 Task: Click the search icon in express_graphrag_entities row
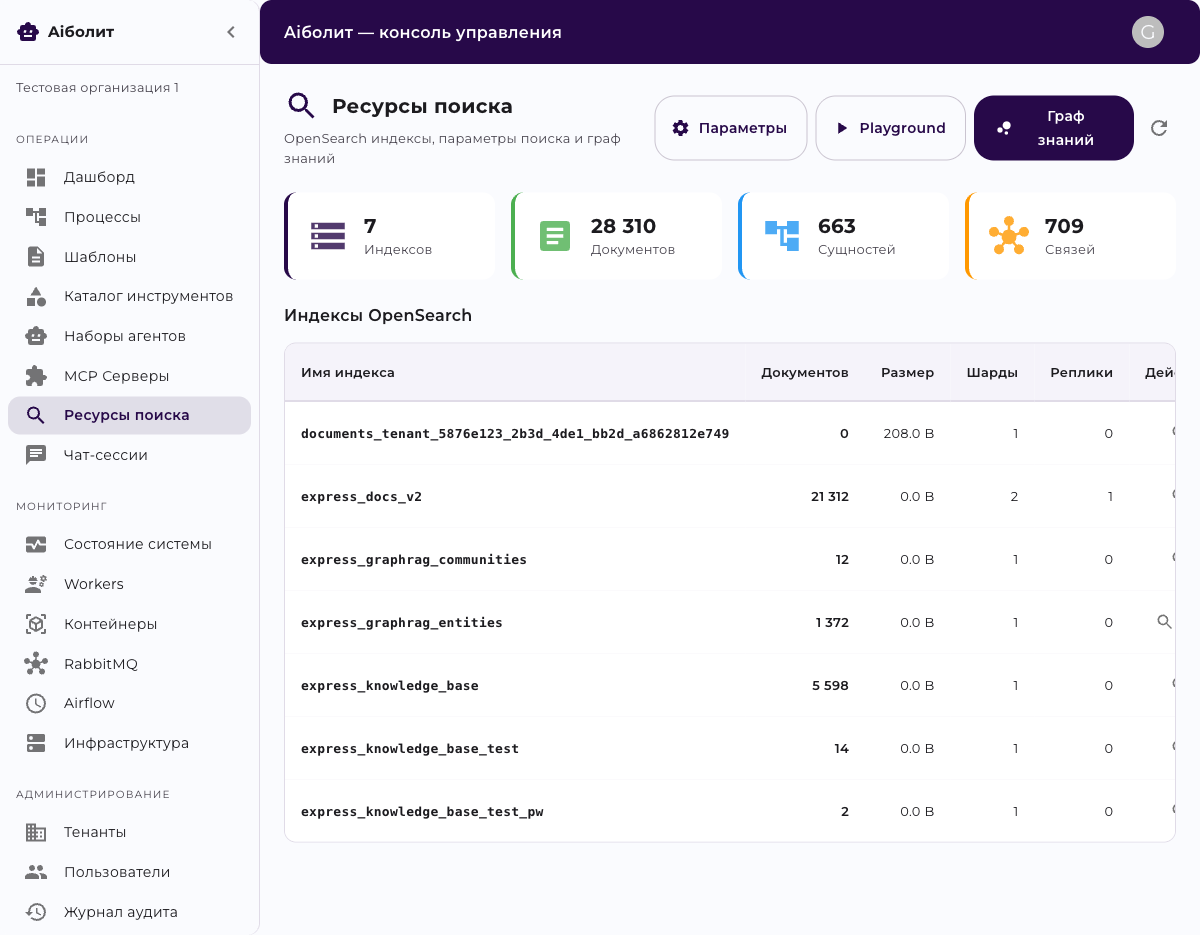1164,622
